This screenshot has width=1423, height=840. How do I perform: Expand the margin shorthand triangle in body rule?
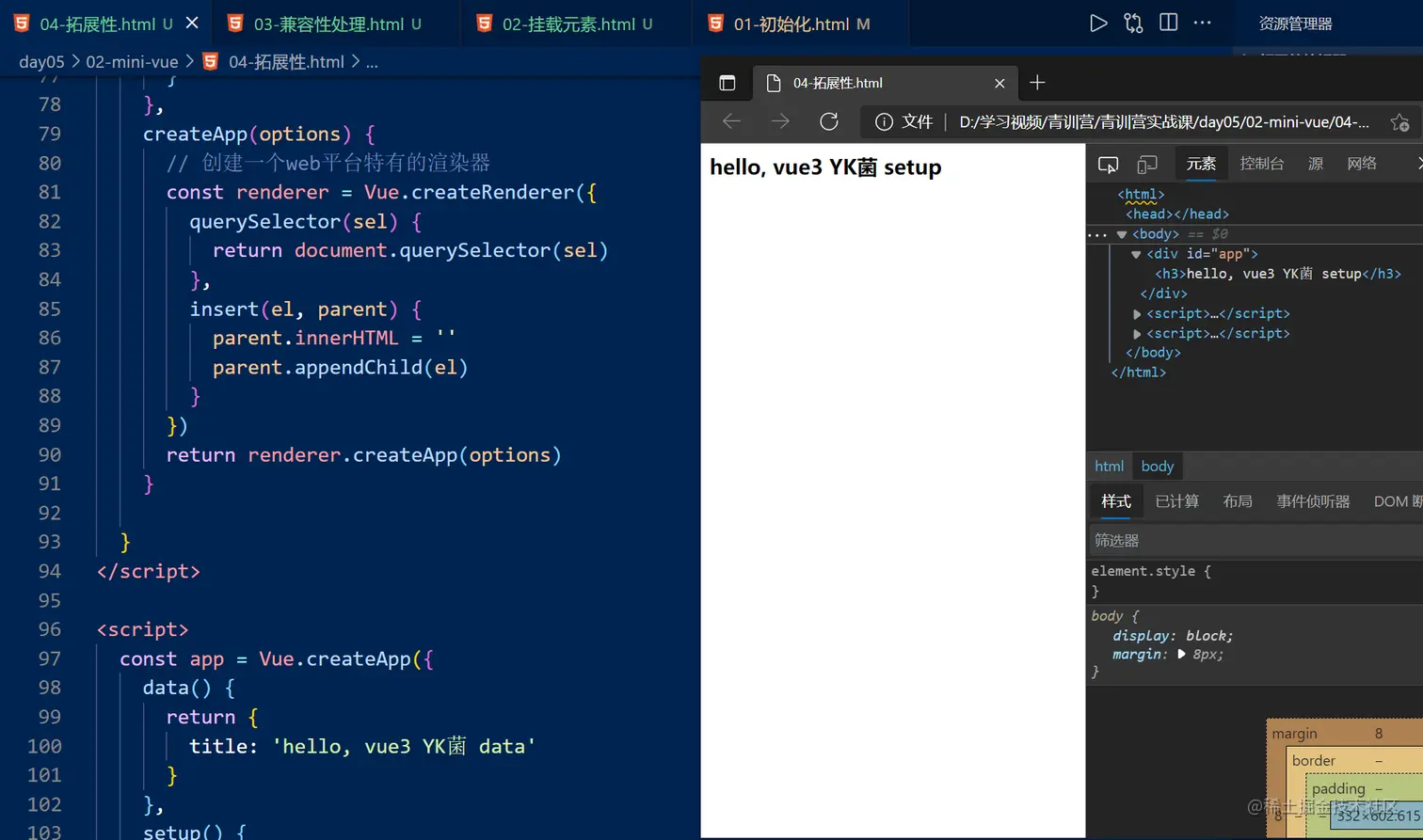(1182, 655)
